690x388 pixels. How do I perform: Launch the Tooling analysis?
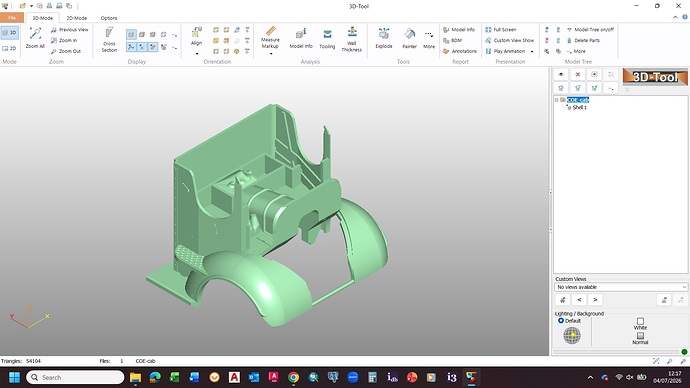(327, 39)
